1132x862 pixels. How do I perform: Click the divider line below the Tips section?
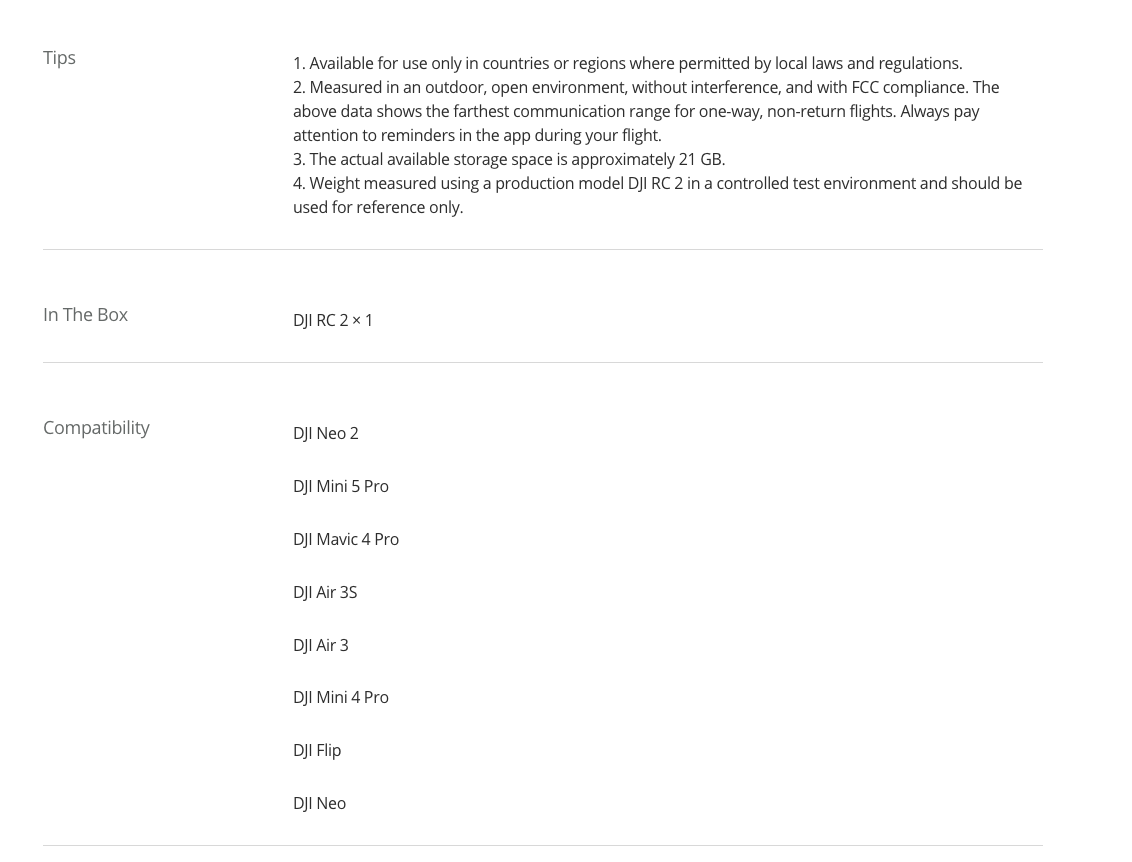coord(543,250)
